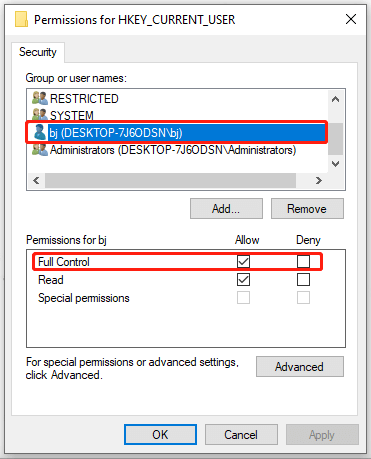Click the folder icon in title bar
The height and width of the screenshot is (459, 371).
(21, 19)
